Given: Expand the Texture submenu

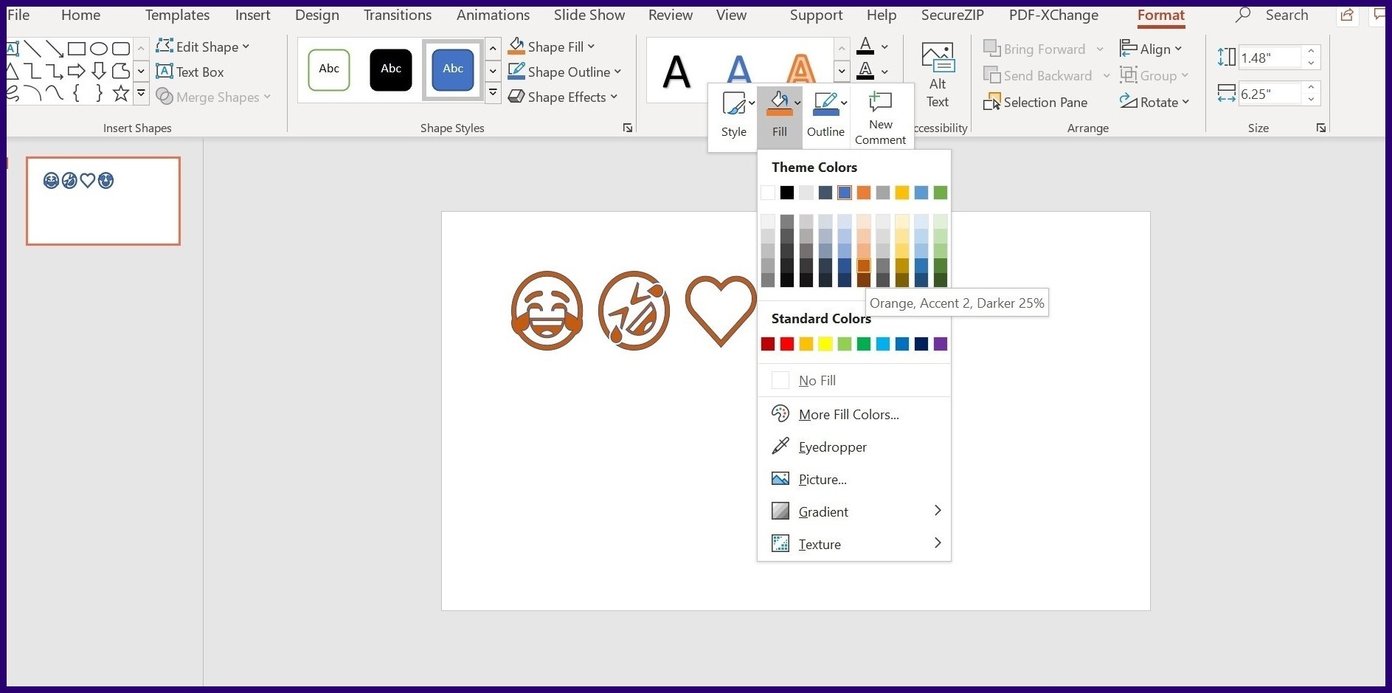Looking at the screenshot, I should (x=854, y=544).
